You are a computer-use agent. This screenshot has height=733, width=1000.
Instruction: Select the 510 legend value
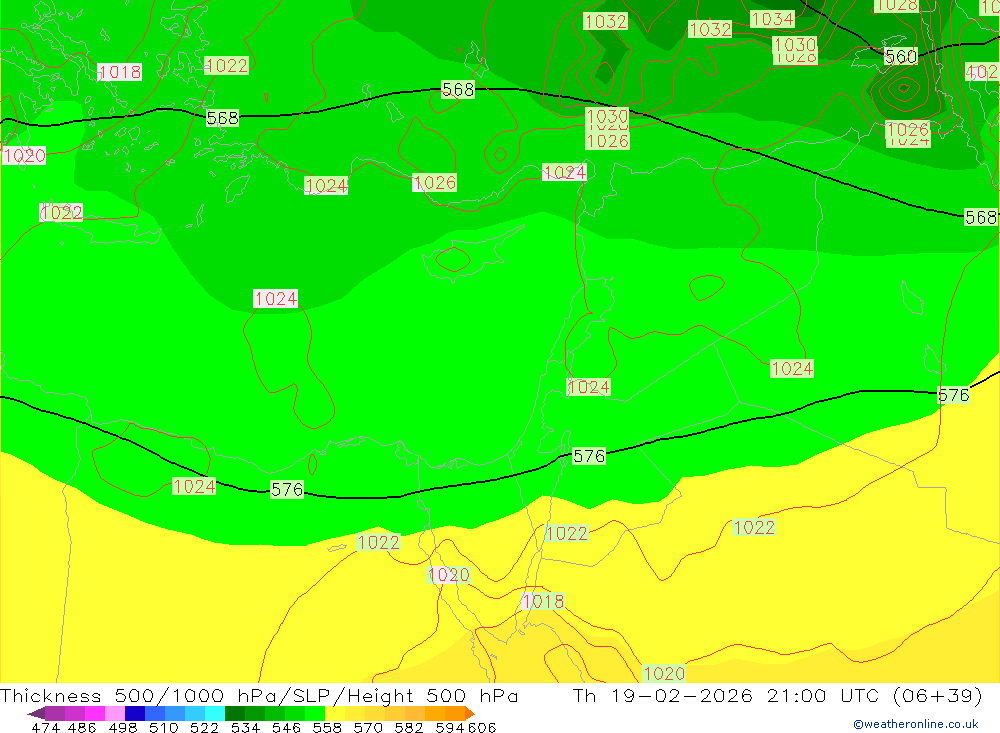click(163, 727)
